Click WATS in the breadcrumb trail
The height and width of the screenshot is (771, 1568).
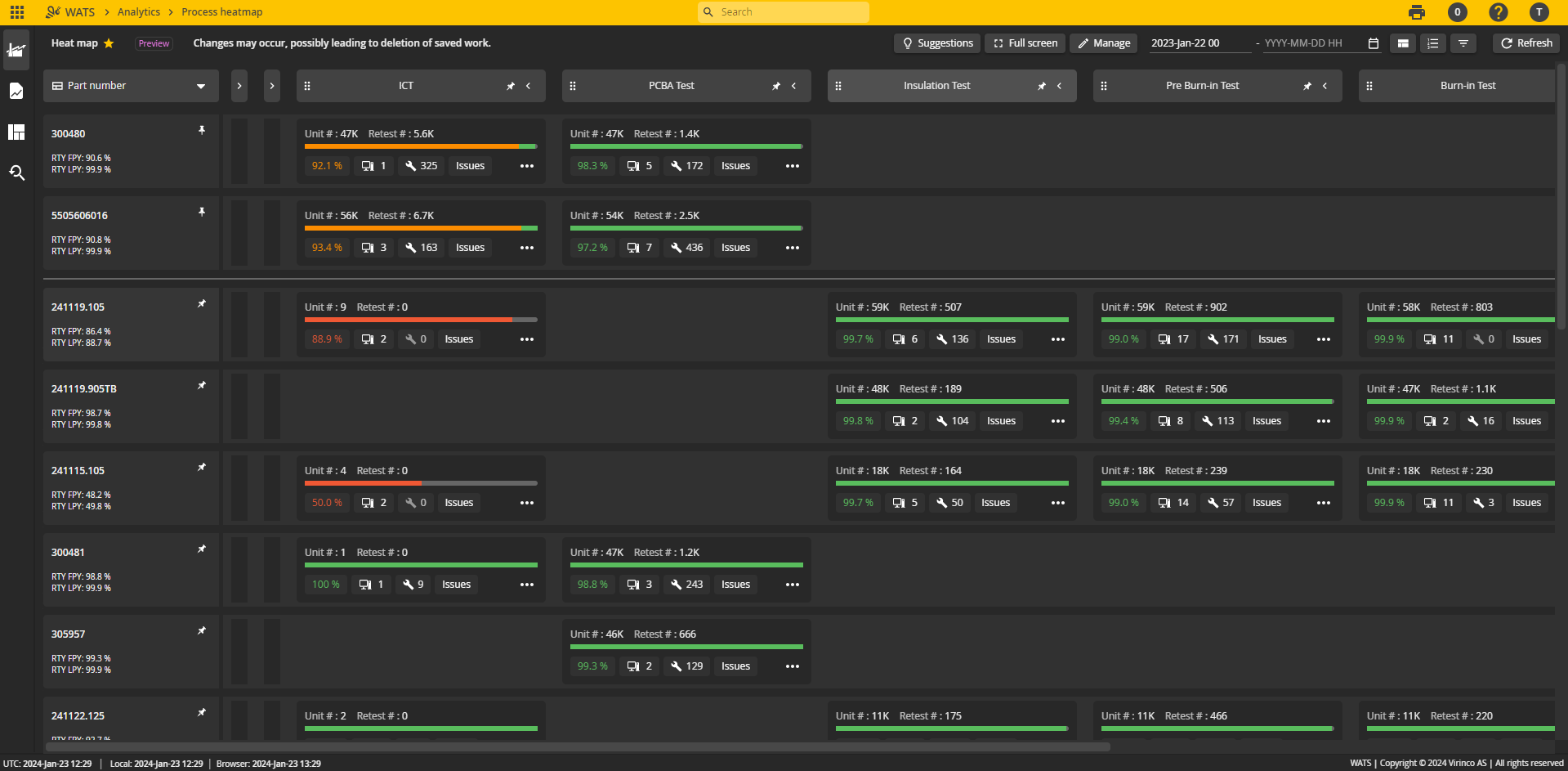coord(78,11)
